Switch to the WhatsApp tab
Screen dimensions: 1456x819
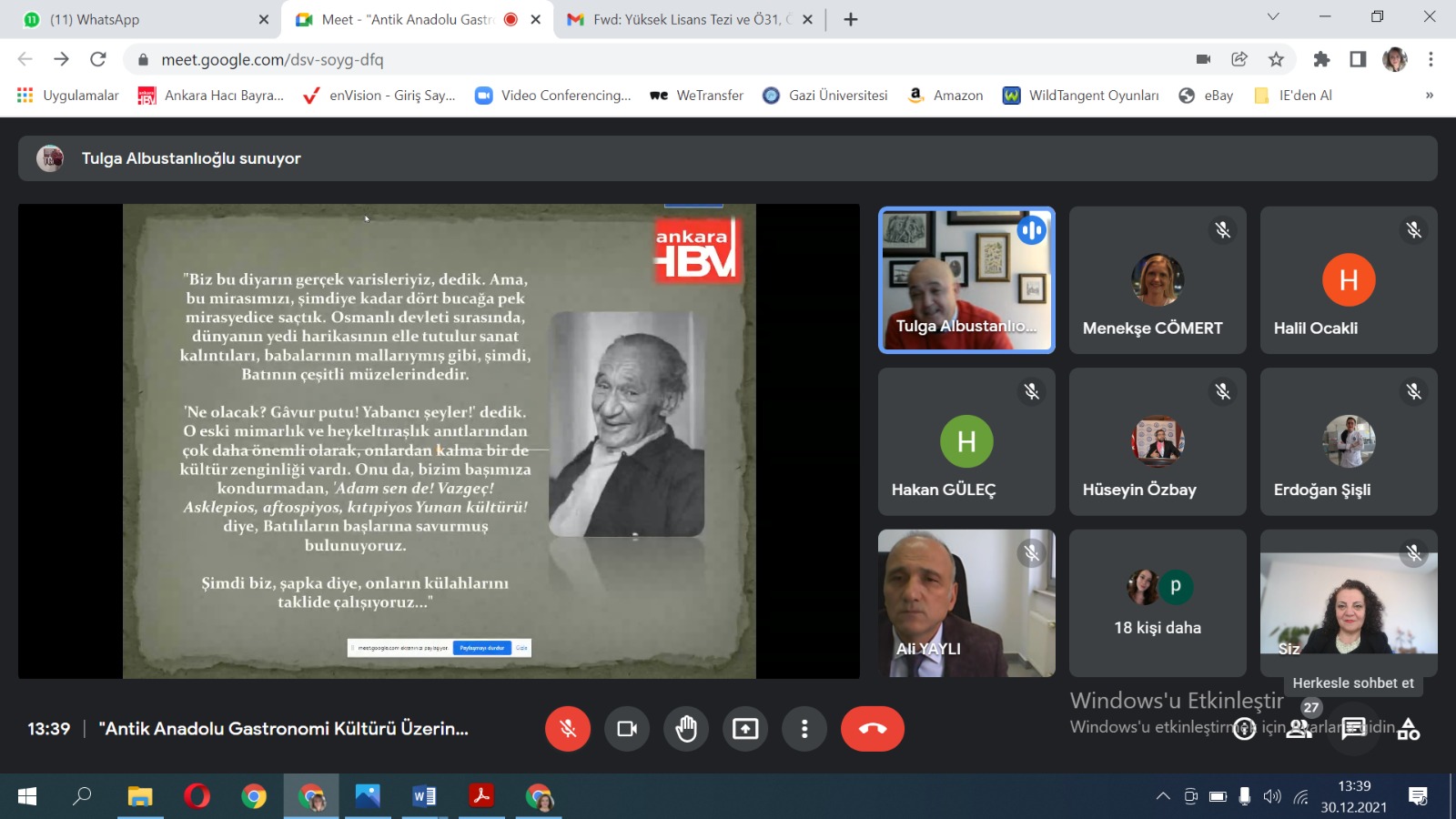[x=136, y=19]
